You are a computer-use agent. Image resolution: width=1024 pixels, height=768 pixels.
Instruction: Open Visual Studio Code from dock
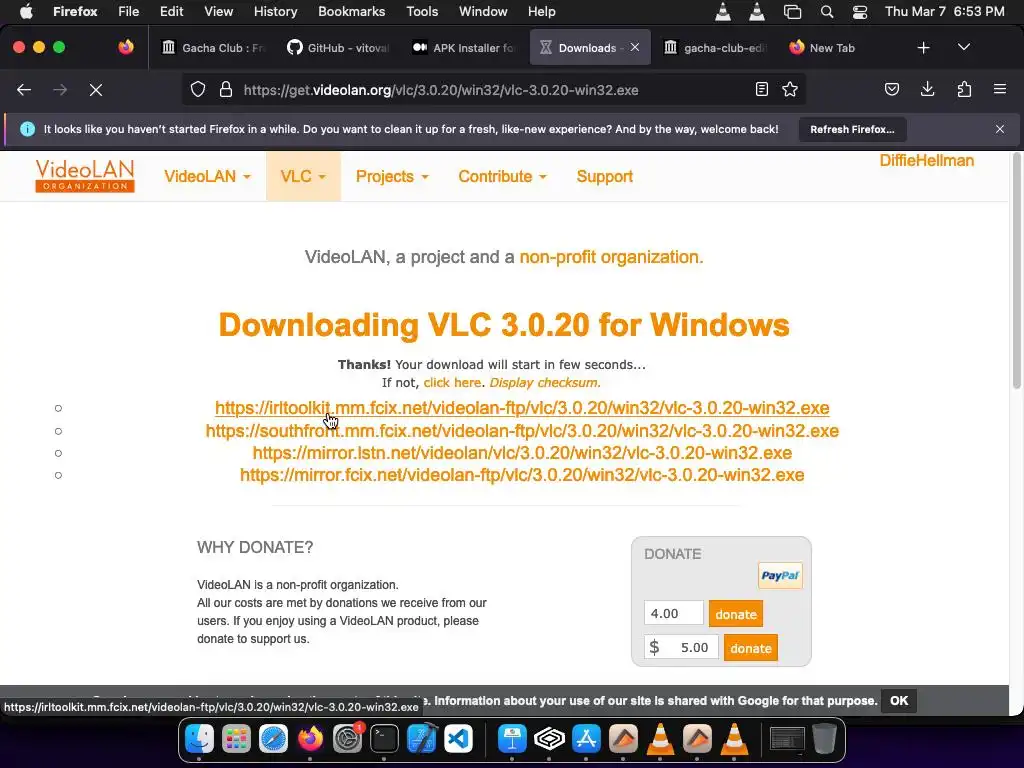458,739
